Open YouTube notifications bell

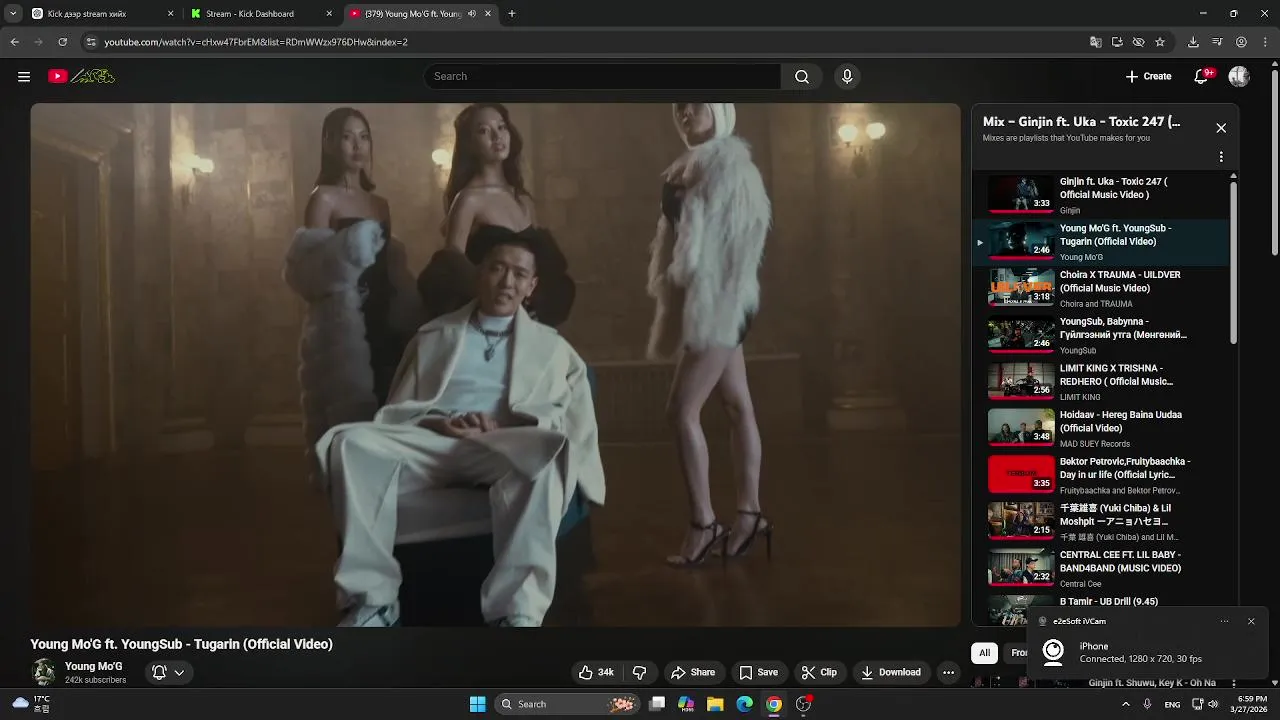click(1202, 76)
